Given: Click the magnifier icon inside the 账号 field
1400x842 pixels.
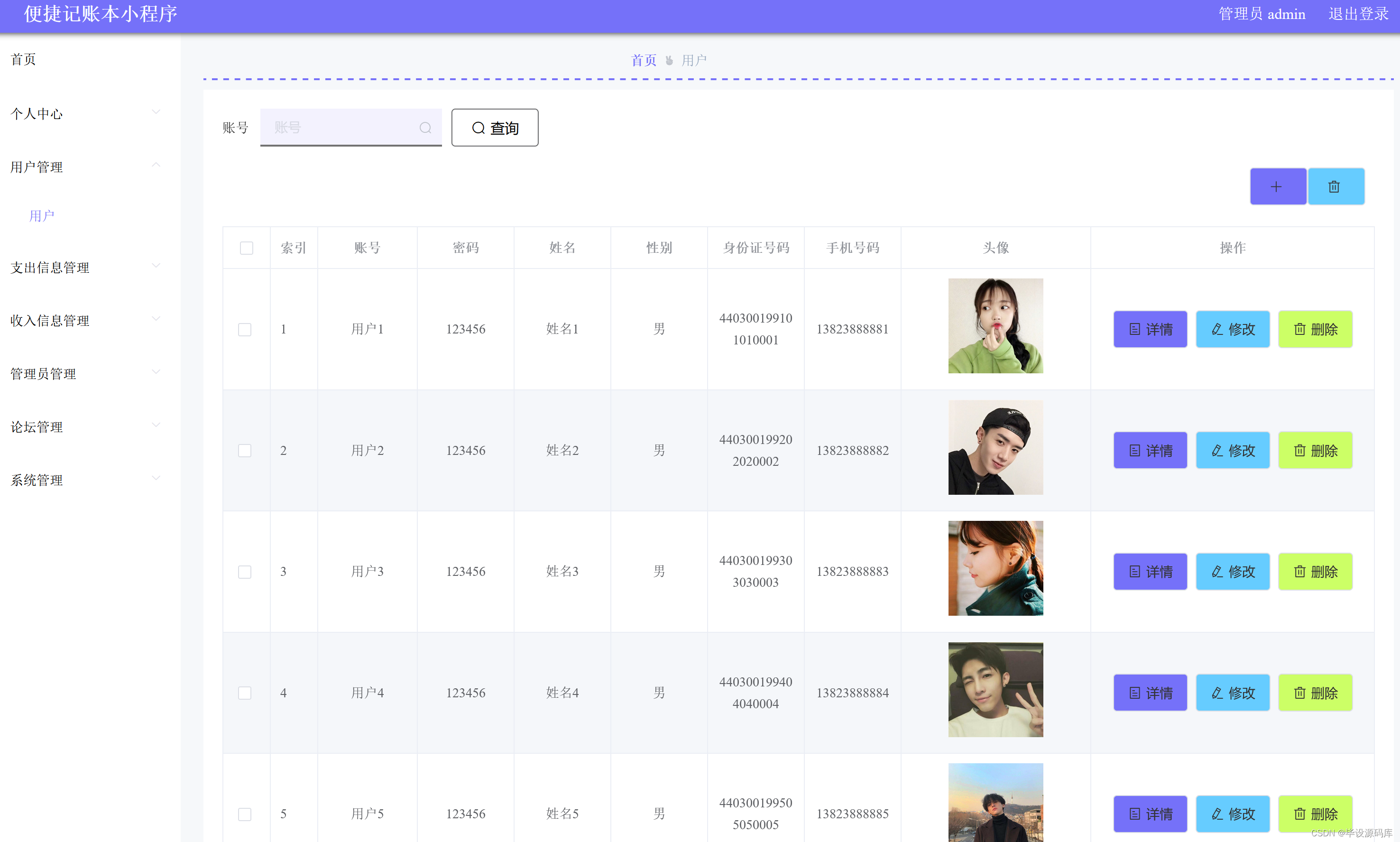Looking at the screenshot, I should pos(425,128).
